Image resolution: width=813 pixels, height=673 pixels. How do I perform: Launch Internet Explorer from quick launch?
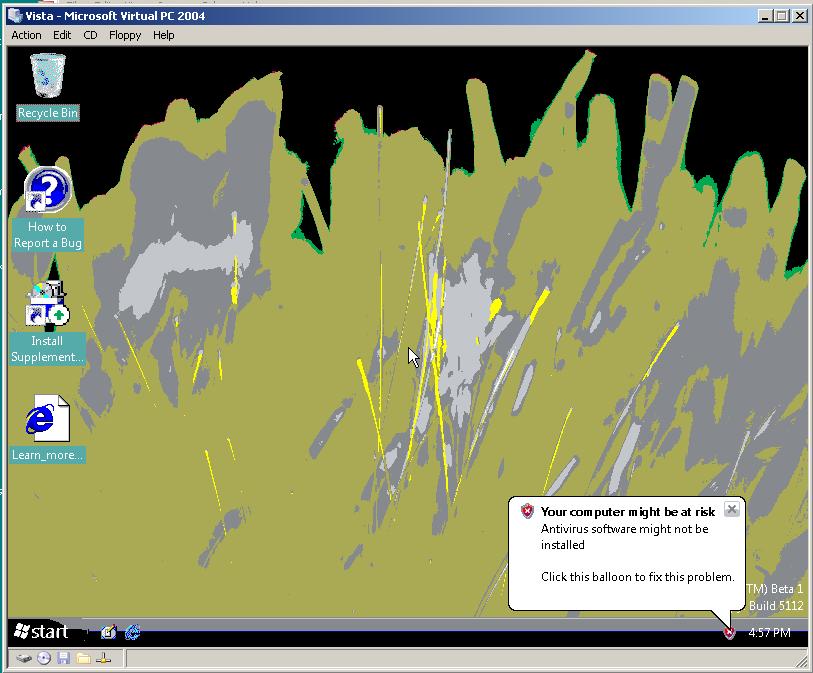click(133, 632)
